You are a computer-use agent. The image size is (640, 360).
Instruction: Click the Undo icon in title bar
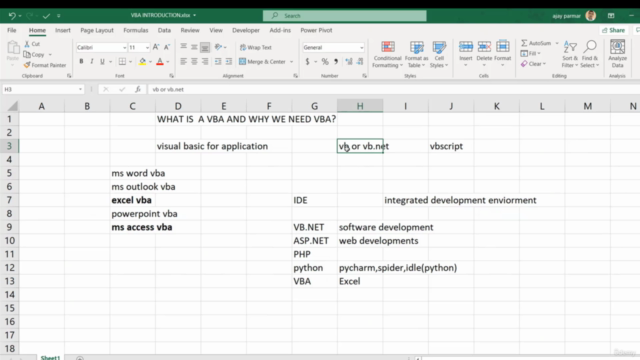12,16
